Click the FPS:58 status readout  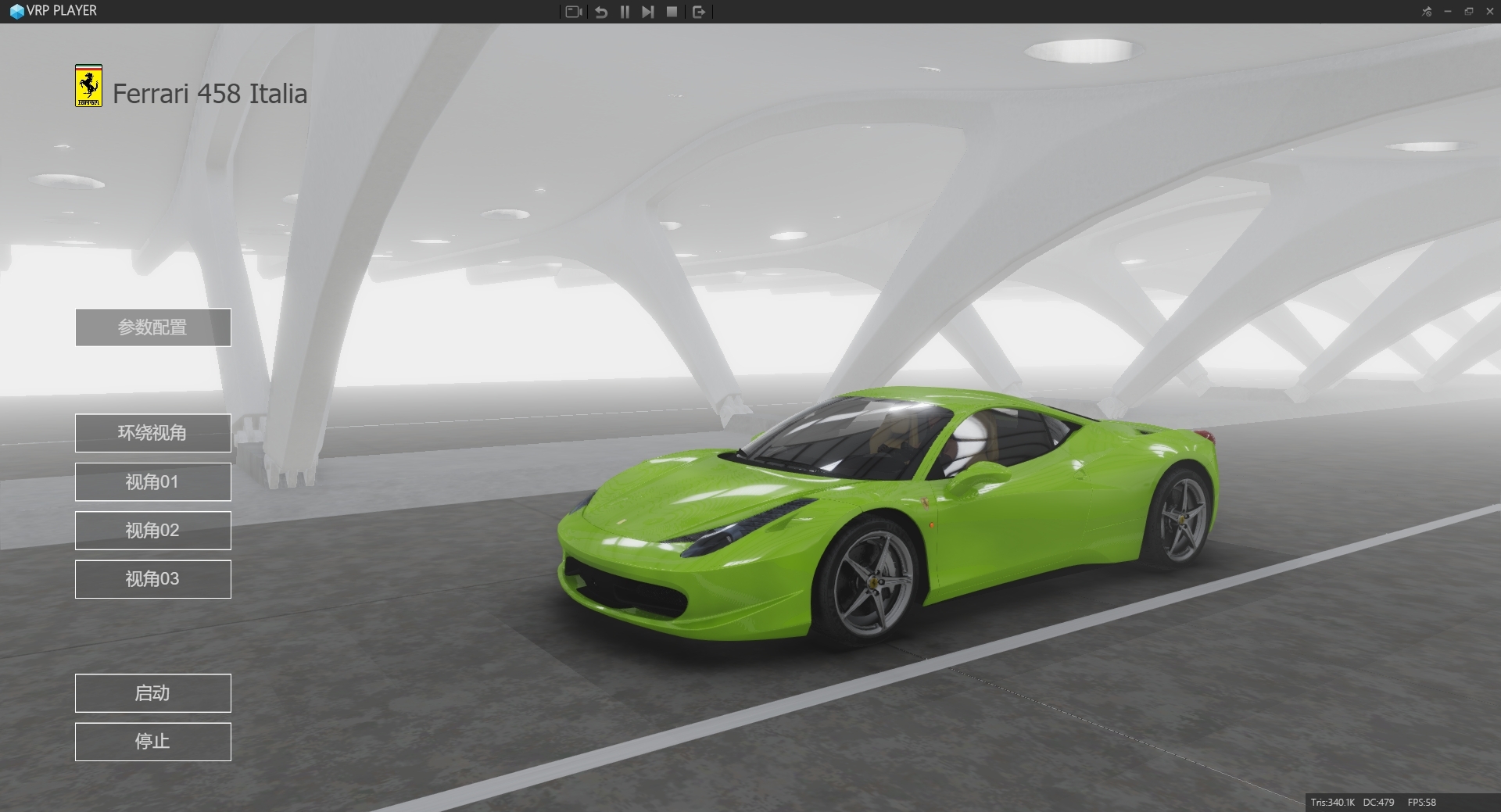pyautogui.click(x=1421, y=803)
